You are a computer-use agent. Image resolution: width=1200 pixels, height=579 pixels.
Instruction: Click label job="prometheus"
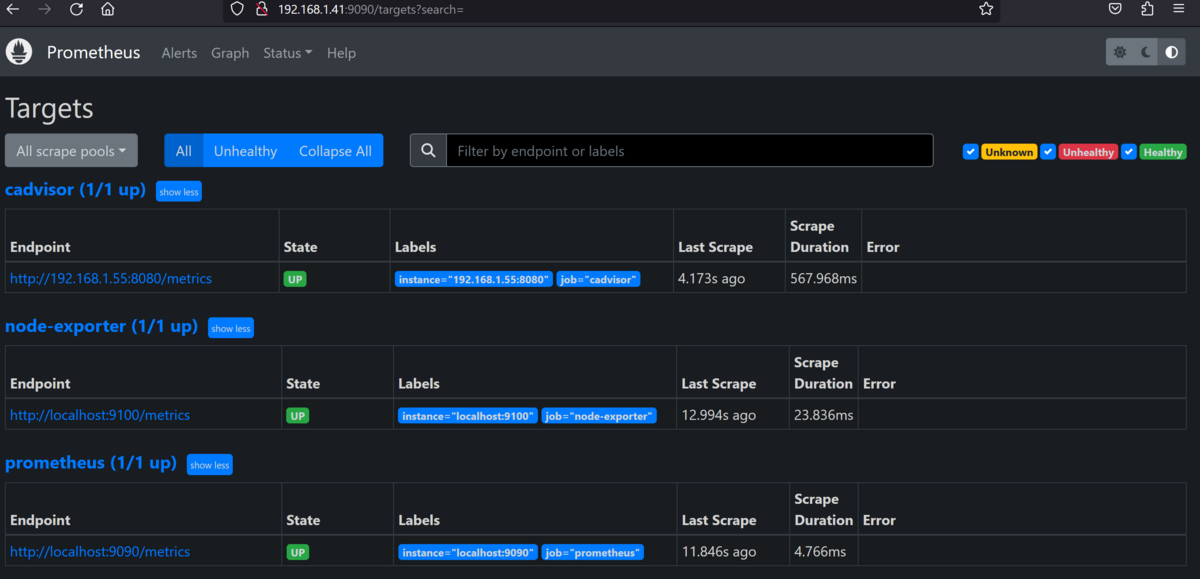point(593,552)
